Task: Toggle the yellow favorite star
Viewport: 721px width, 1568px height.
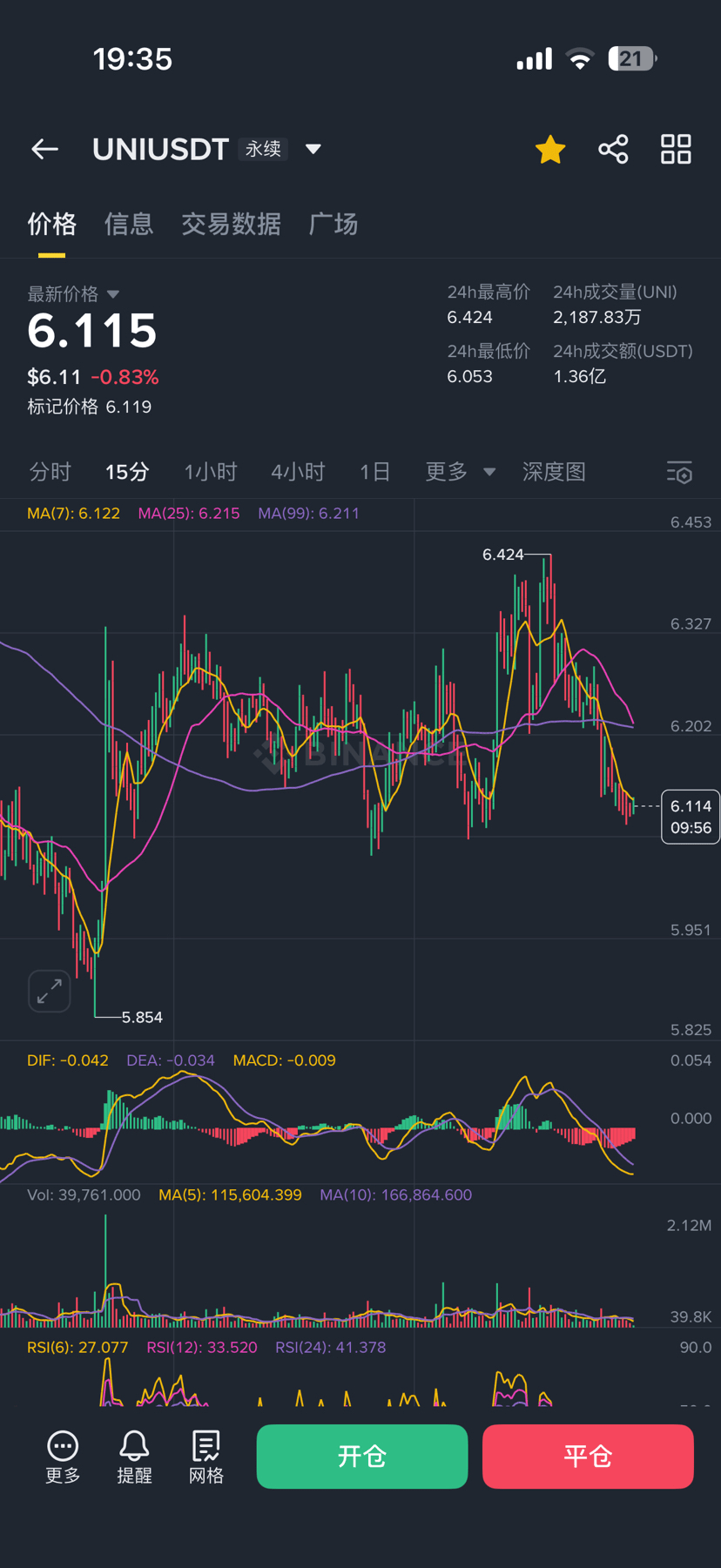Action: [550, 150]
